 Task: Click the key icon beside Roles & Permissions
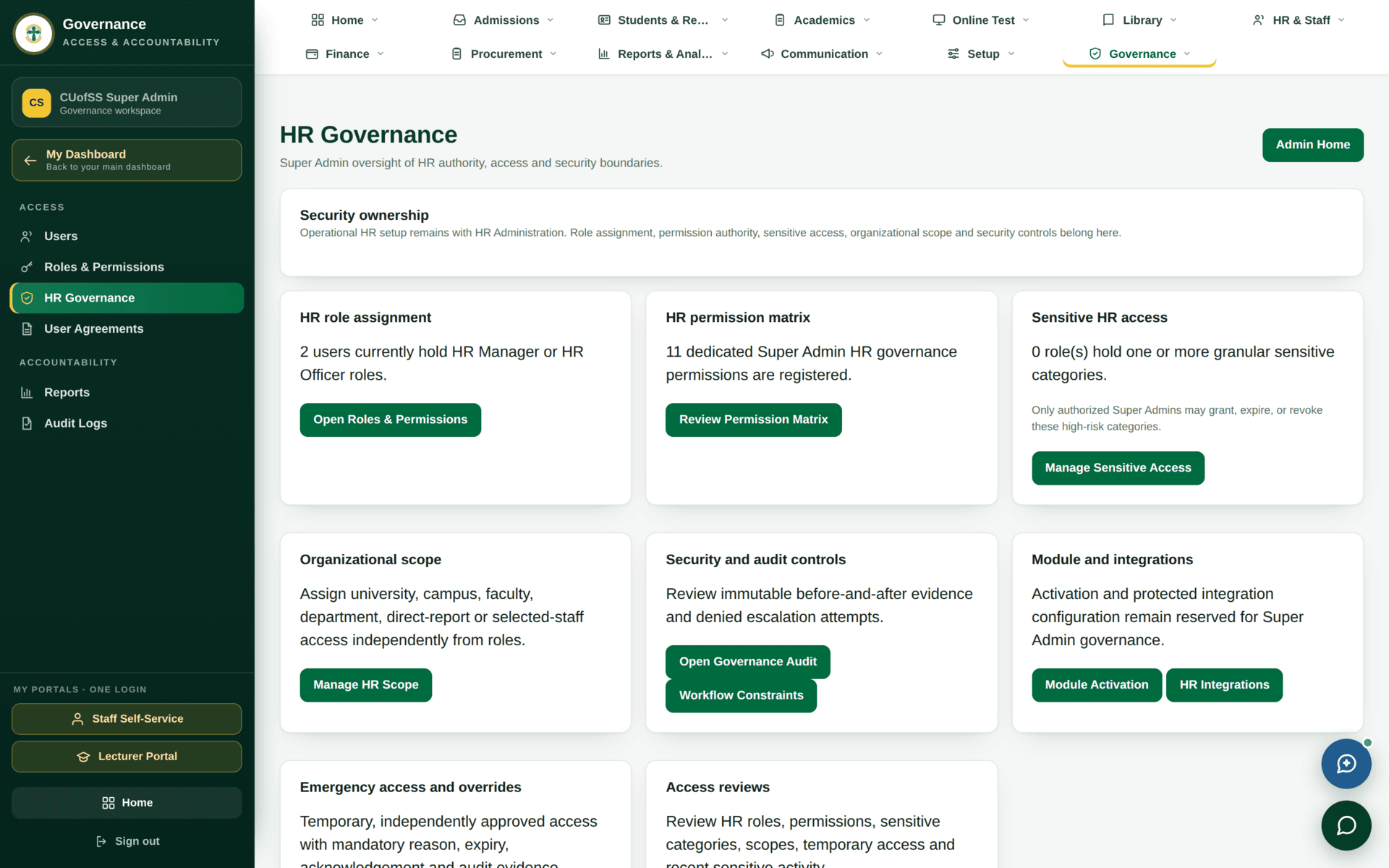27,268
